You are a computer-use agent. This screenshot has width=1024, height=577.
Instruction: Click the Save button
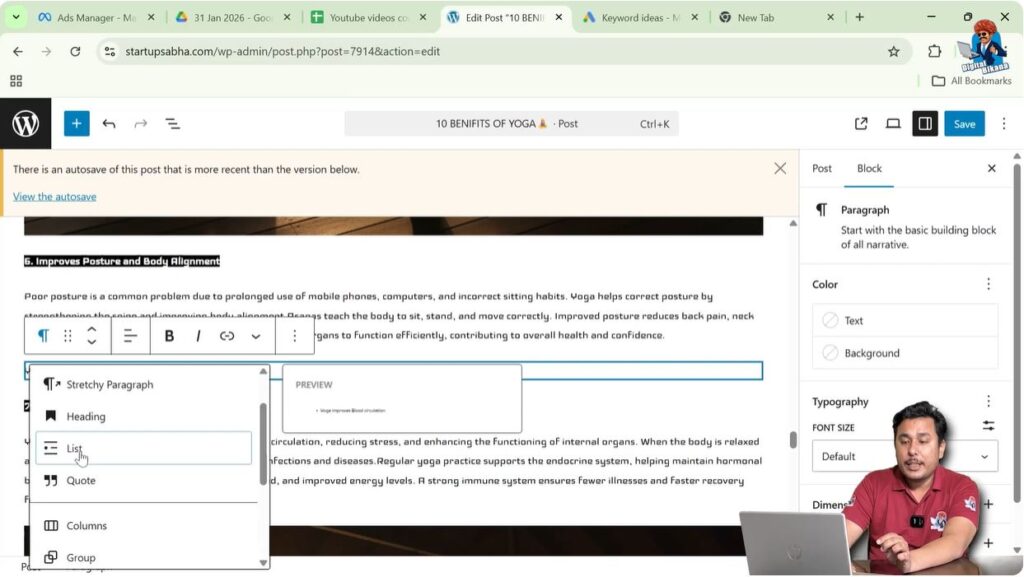click(x=963, y=123)
